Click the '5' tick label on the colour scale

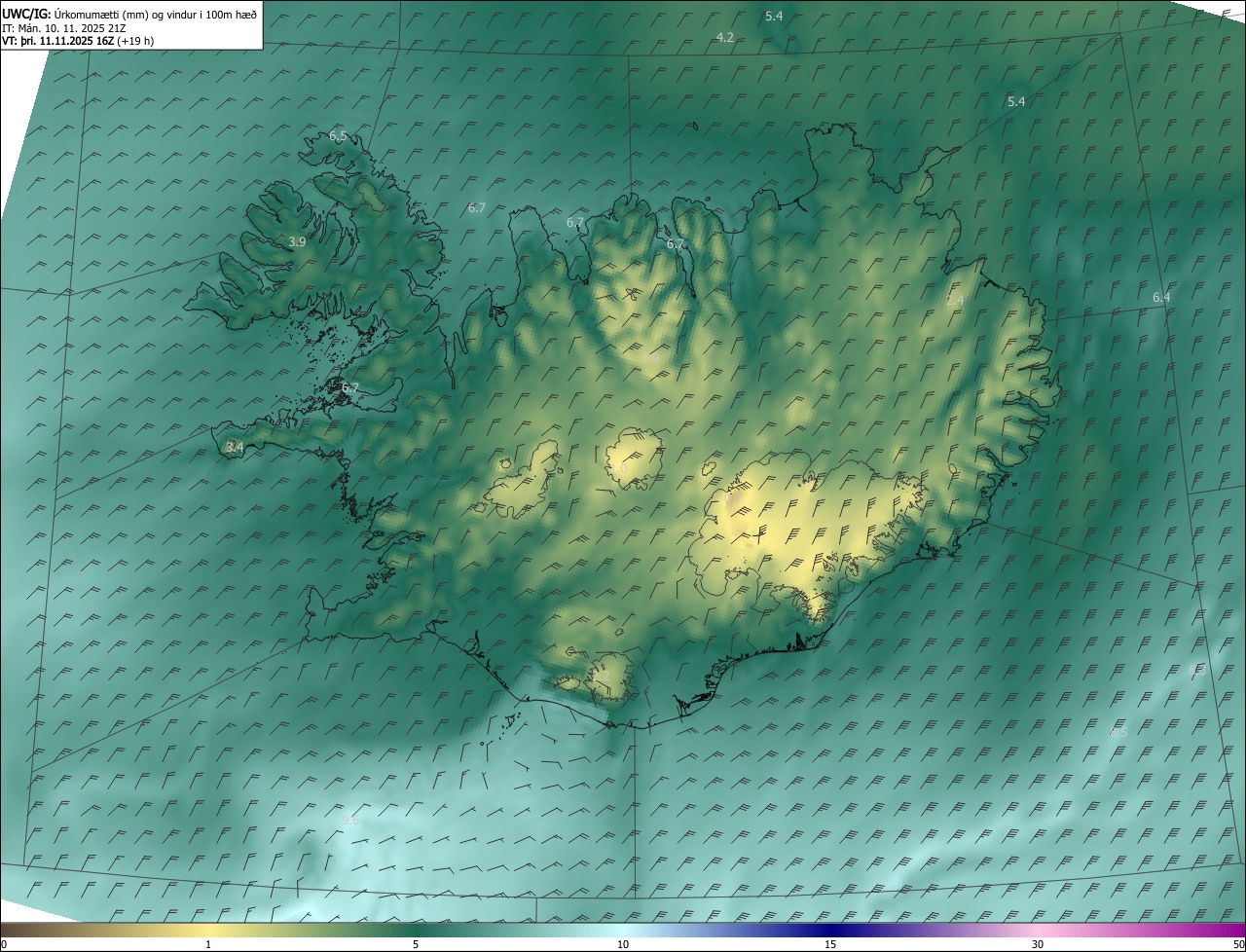[x=416, y=944]
